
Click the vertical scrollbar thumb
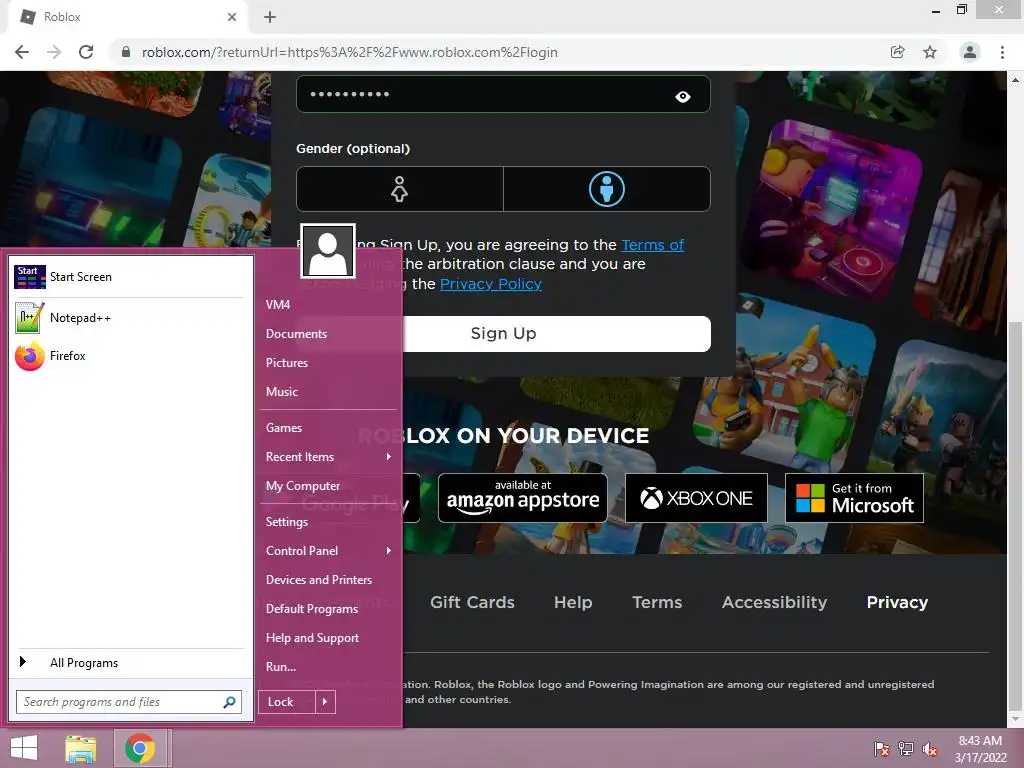coord(1016,515)
